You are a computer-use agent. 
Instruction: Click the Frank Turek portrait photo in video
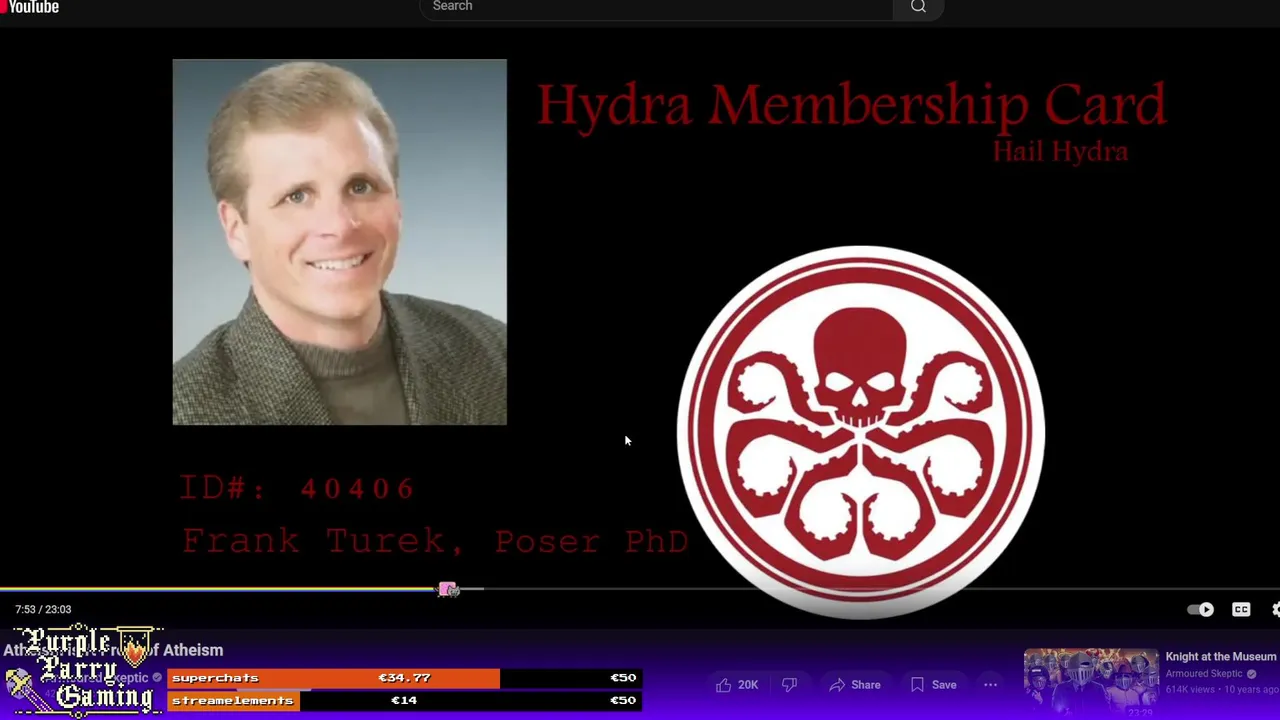point(339,242)
